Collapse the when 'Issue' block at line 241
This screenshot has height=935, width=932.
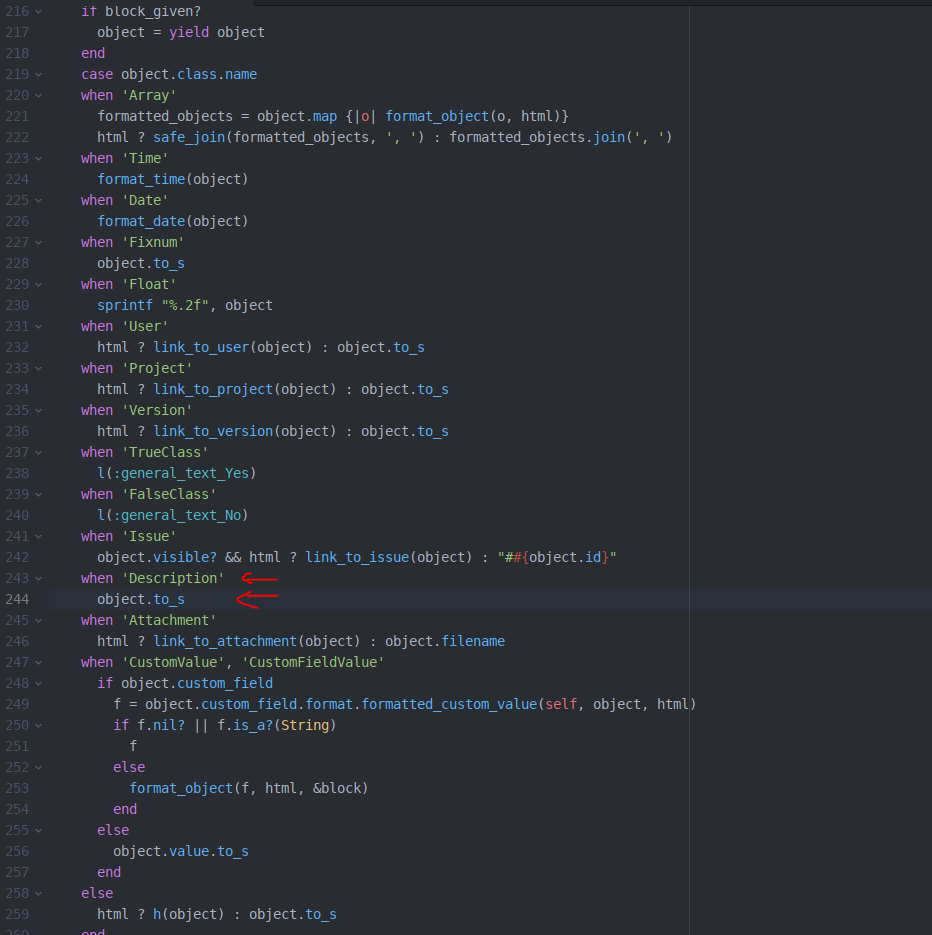38,537
